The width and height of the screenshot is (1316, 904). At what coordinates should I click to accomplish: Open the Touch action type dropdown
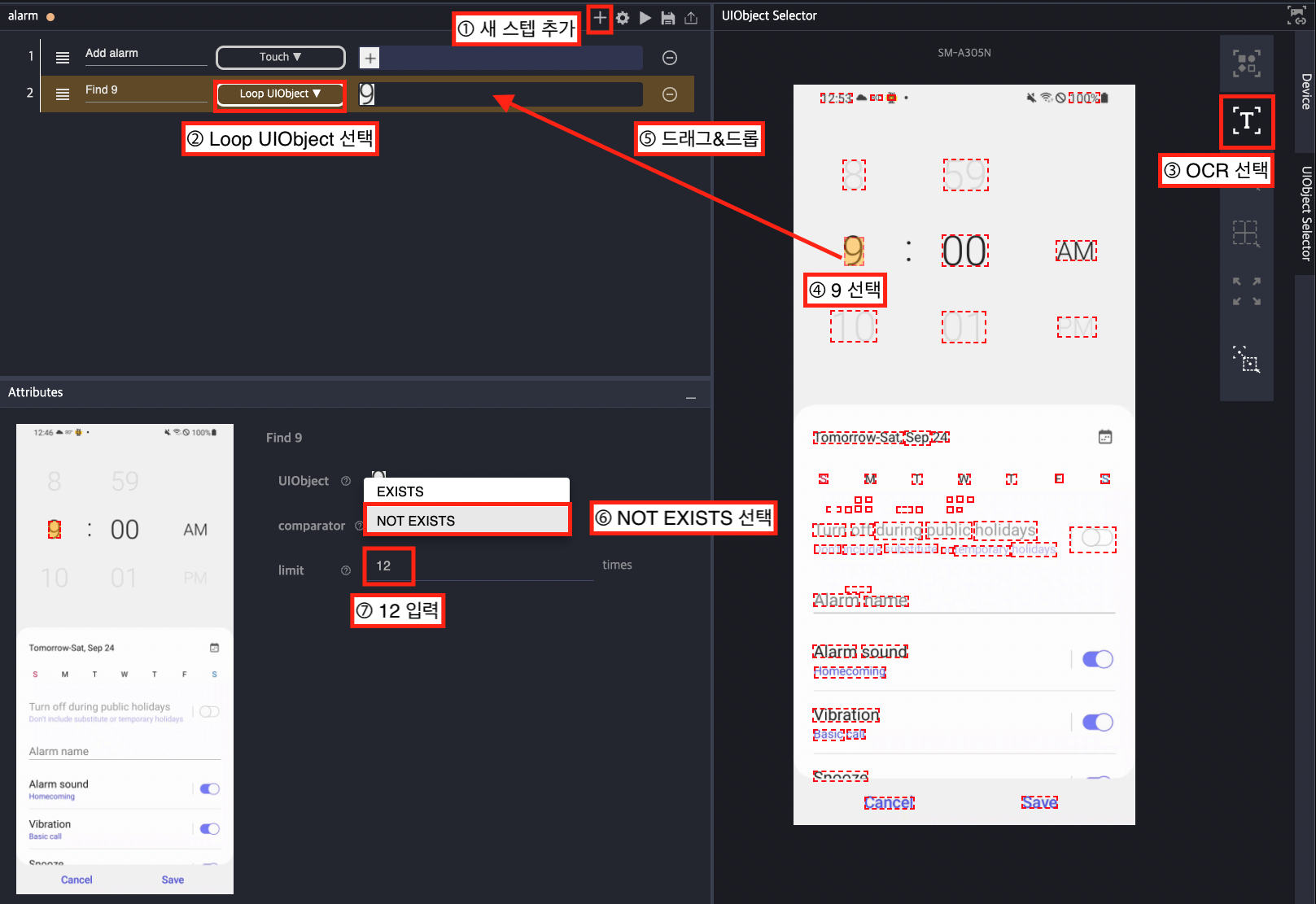pos(281,57)
